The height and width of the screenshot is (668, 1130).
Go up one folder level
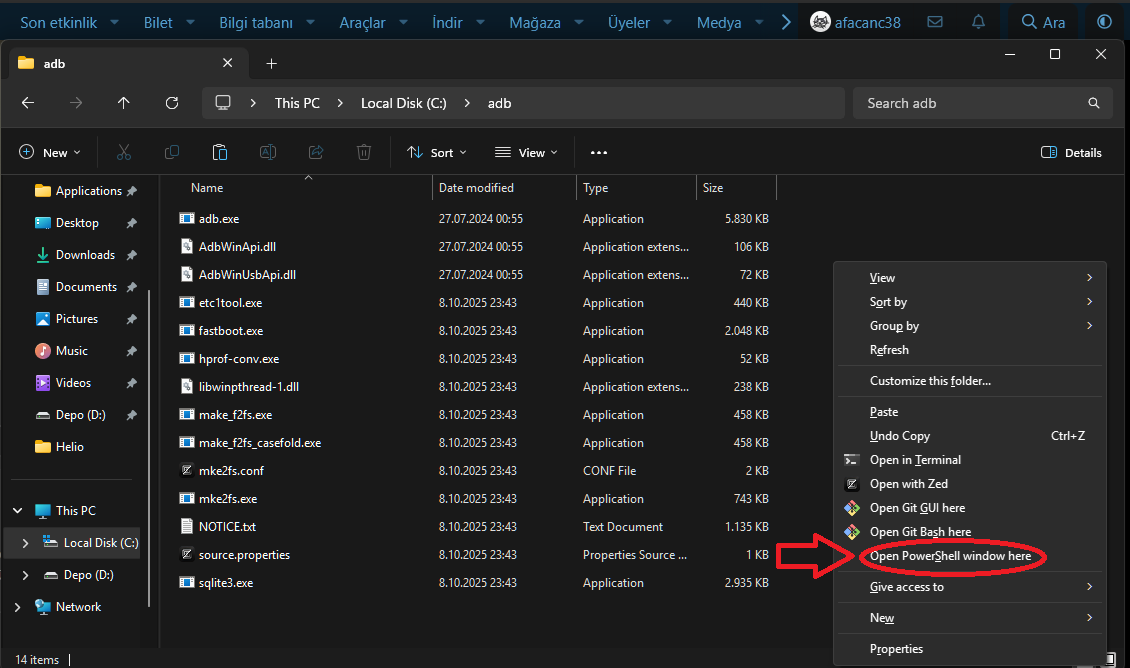click(x=124, y=103)
